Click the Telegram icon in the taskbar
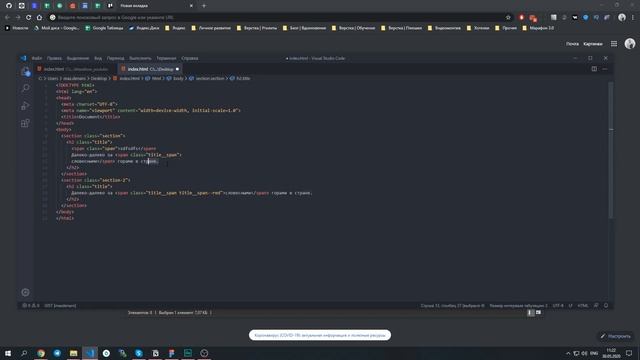640x360 pixels. (x=57, y=353)
